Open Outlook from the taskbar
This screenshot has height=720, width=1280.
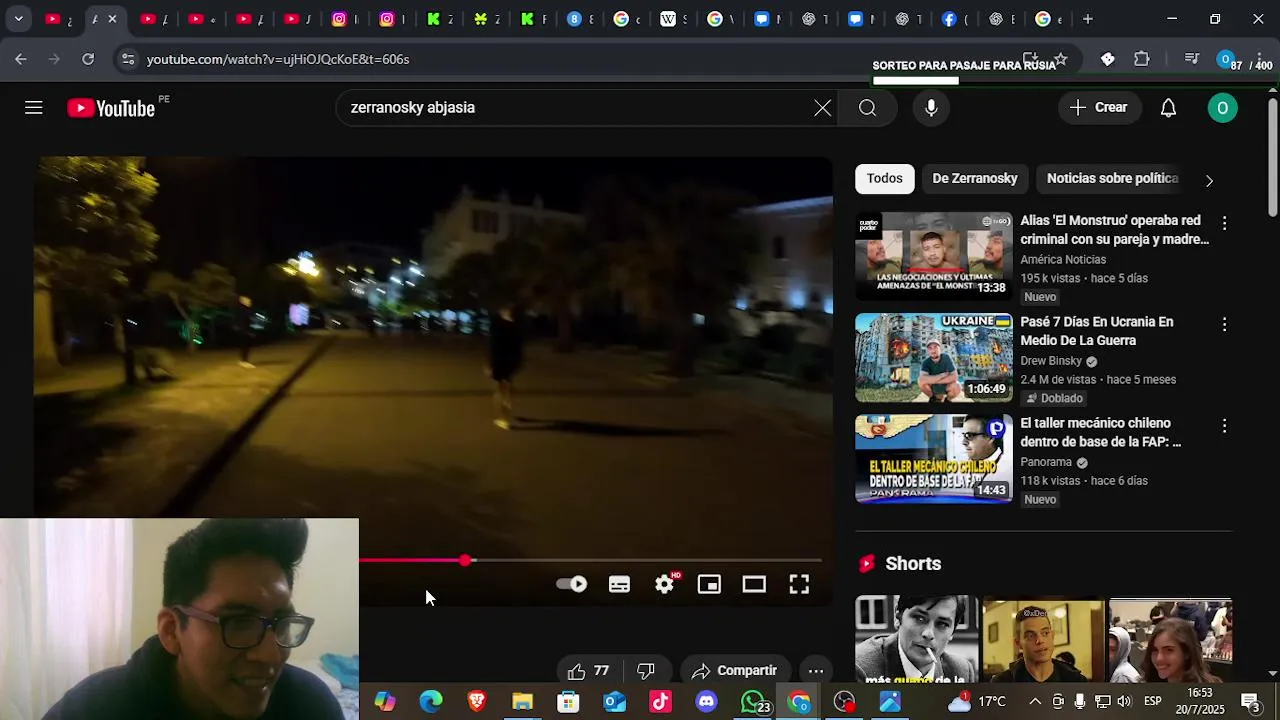pos(615,702)
